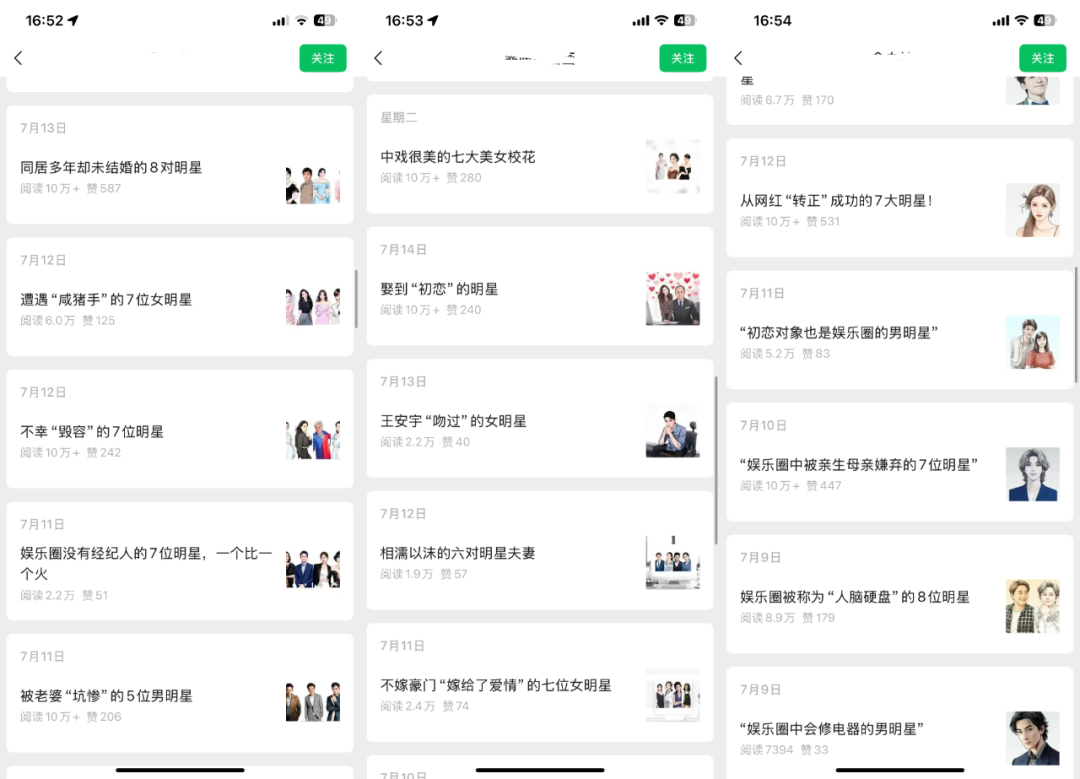Tap battery indicator on left phone status bar
The width and height of the screenshot is (1080, 779).
[x=324, y=21]
